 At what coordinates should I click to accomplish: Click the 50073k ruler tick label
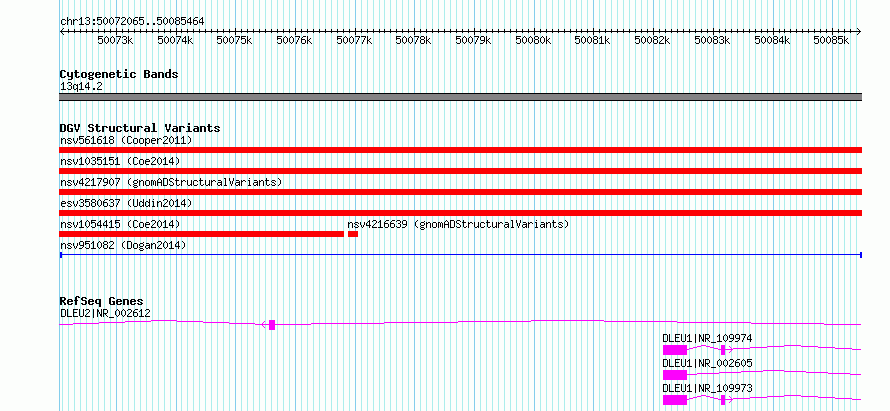point(116,40)
